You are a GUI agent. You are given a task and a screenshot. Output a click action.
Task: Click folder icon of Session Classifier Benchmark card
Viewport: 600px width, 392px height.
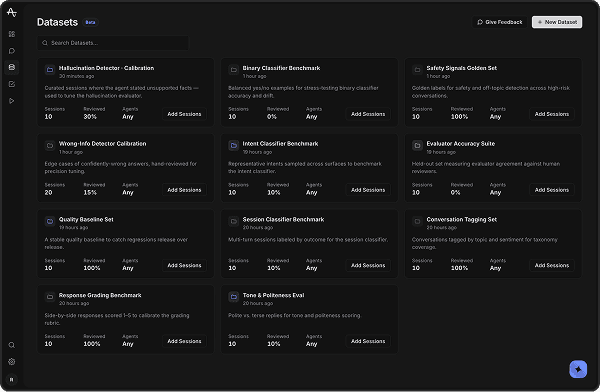coord(233,221)
